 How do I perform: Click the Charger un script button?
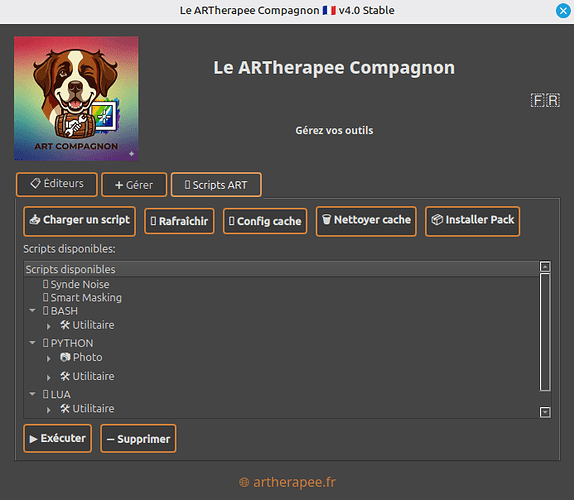tap(79, 221)
